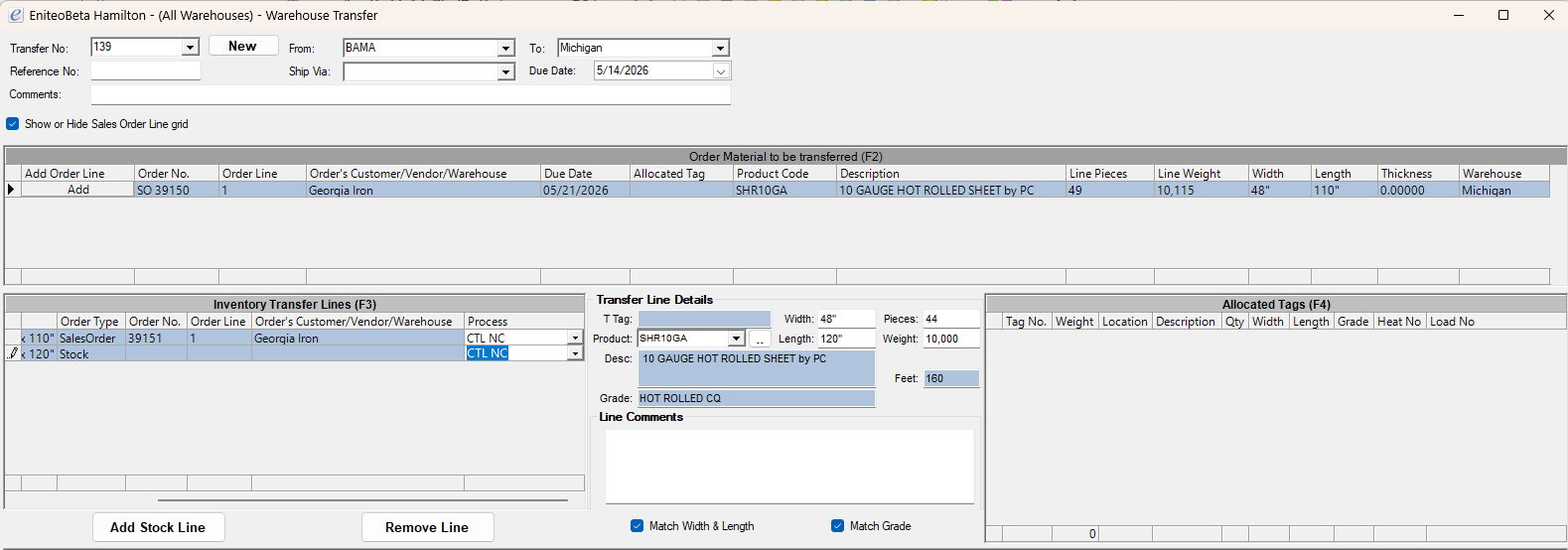Viewport: 1568px width, 550px height.
Task: Open the From warehouse dropdown
Action: coord(505,48)
